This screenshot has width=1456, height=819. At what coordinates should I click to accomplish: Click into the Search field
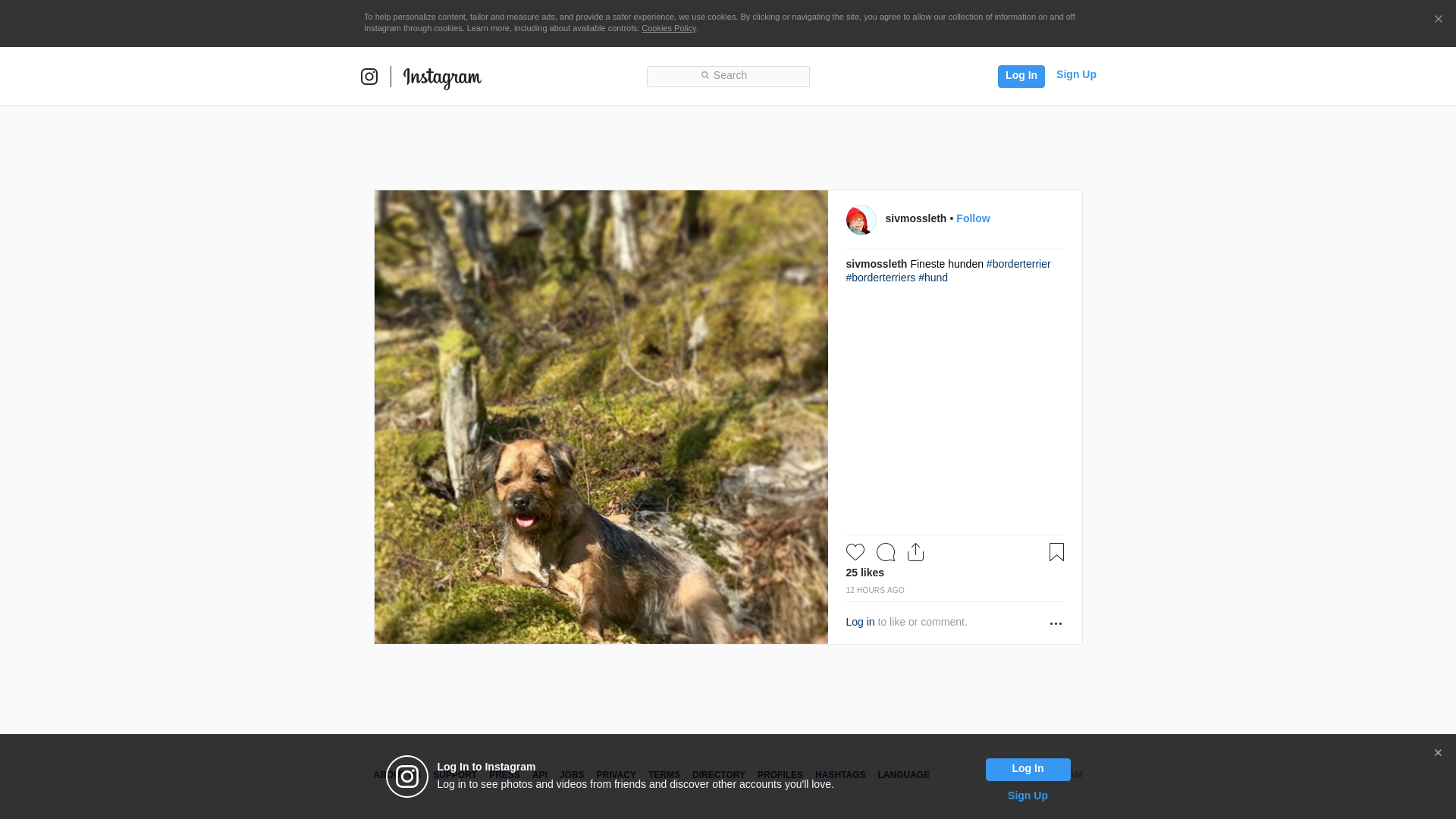pos(728,76)
